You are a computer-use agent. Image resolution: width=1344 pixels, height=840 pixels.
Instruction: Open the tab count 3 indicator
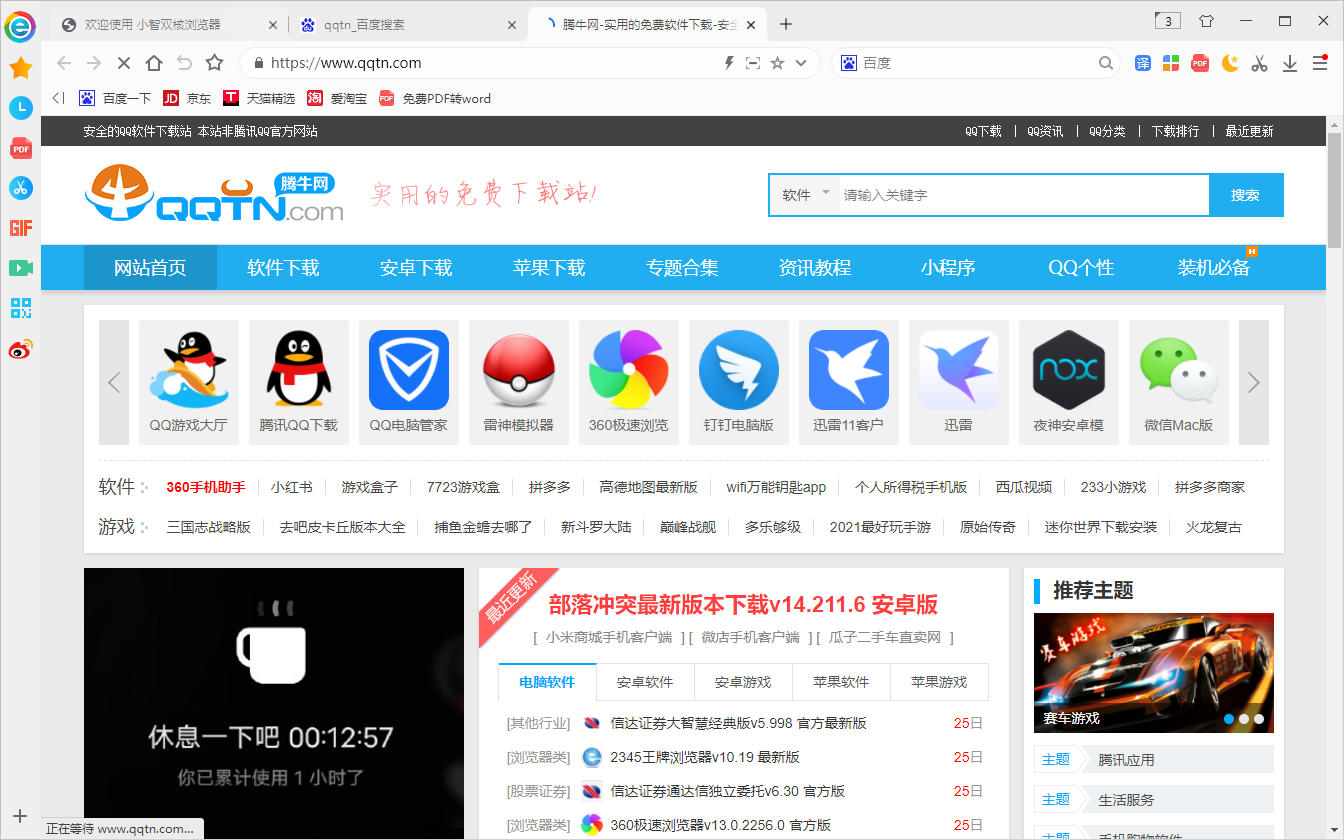[x=1168, y=20]
